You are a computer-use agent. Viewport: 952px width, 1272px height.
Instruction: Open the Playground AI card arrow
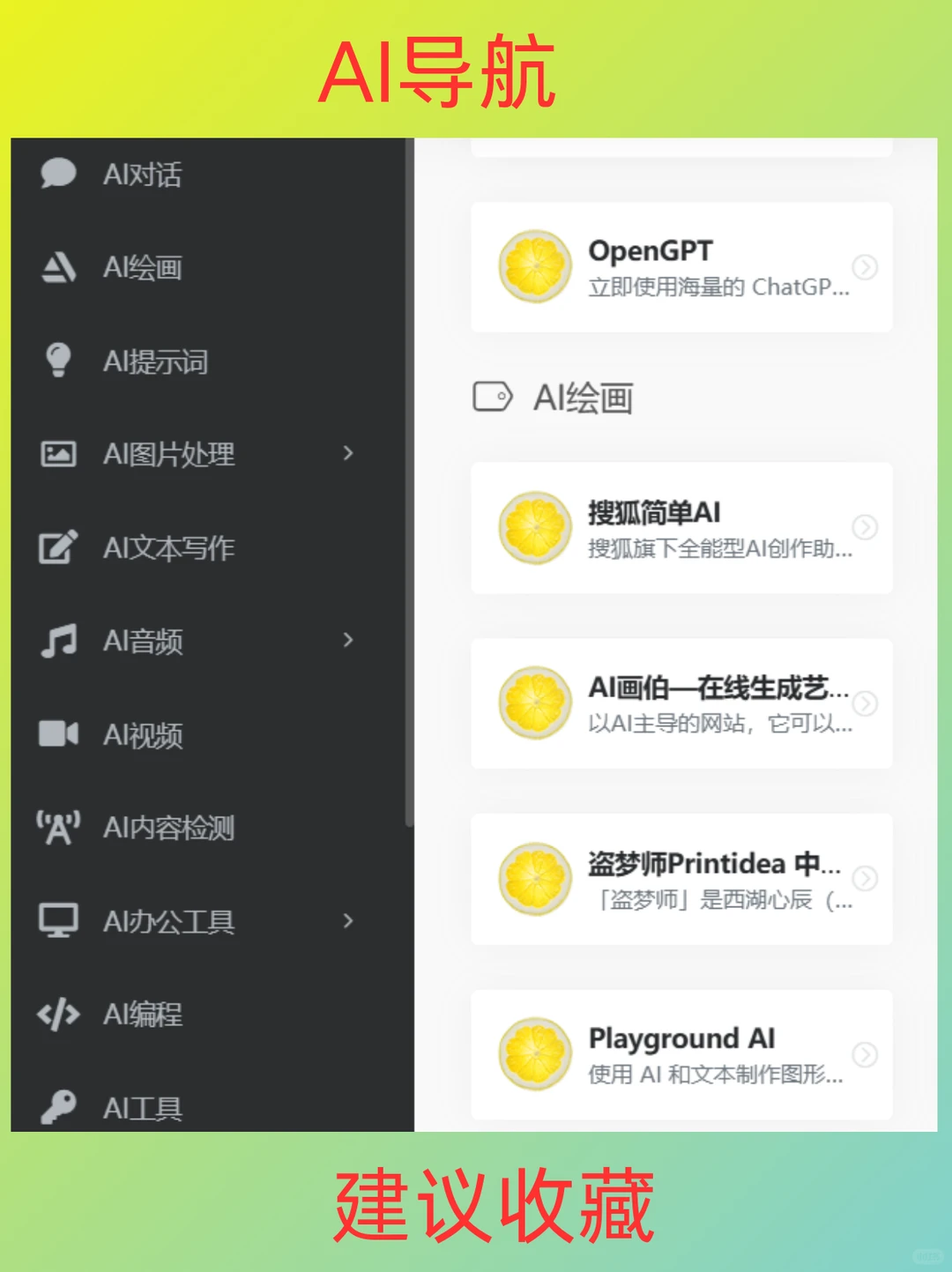click(x=864, y=1054)
